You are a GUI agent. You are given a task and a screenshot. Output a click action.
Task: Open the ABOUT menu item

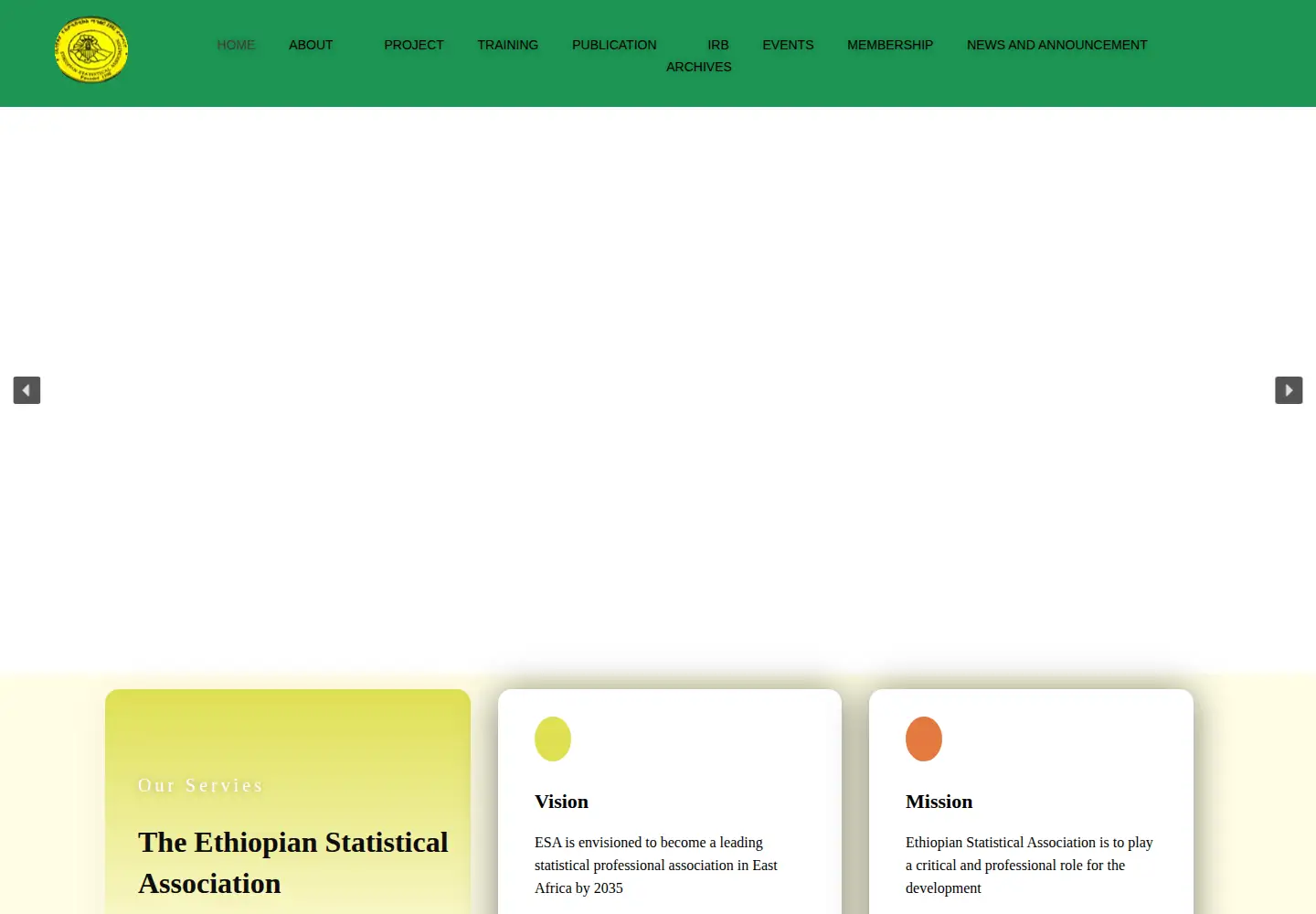click(x=311, y=45)
